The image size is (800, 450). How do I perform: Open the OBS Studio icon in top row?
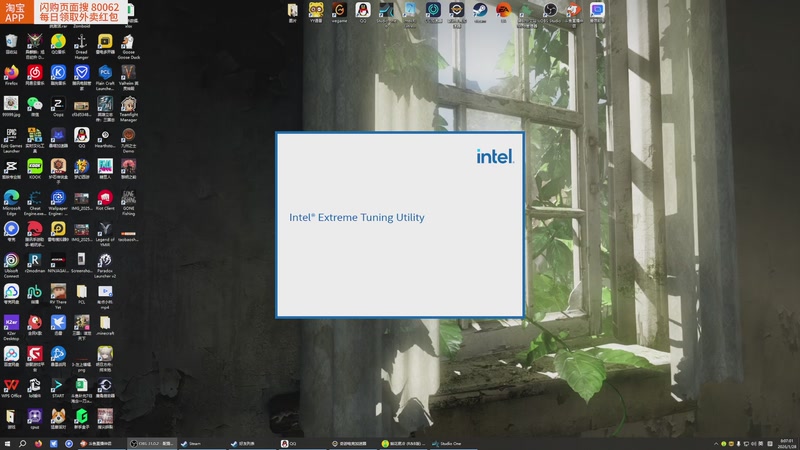550,12
